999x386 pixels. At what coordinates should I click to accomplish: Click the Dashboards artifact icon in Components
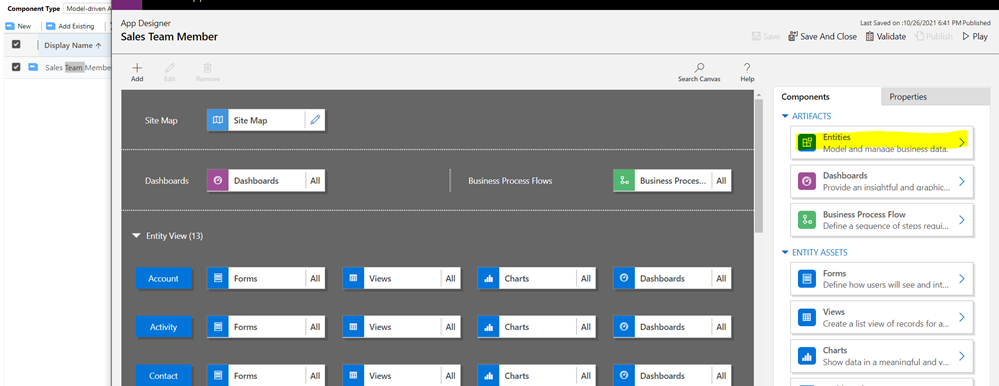[807, 182]
